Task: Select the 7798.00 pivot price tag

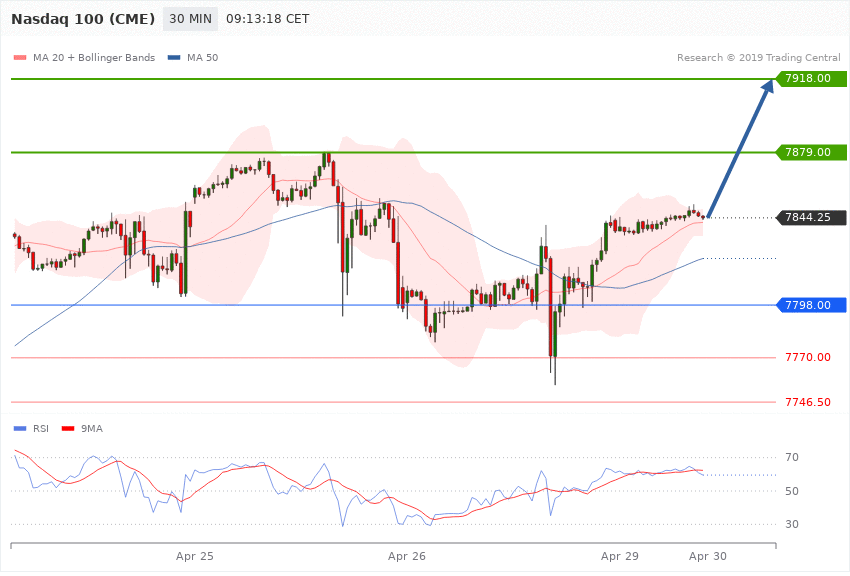Action: [812, 305]
